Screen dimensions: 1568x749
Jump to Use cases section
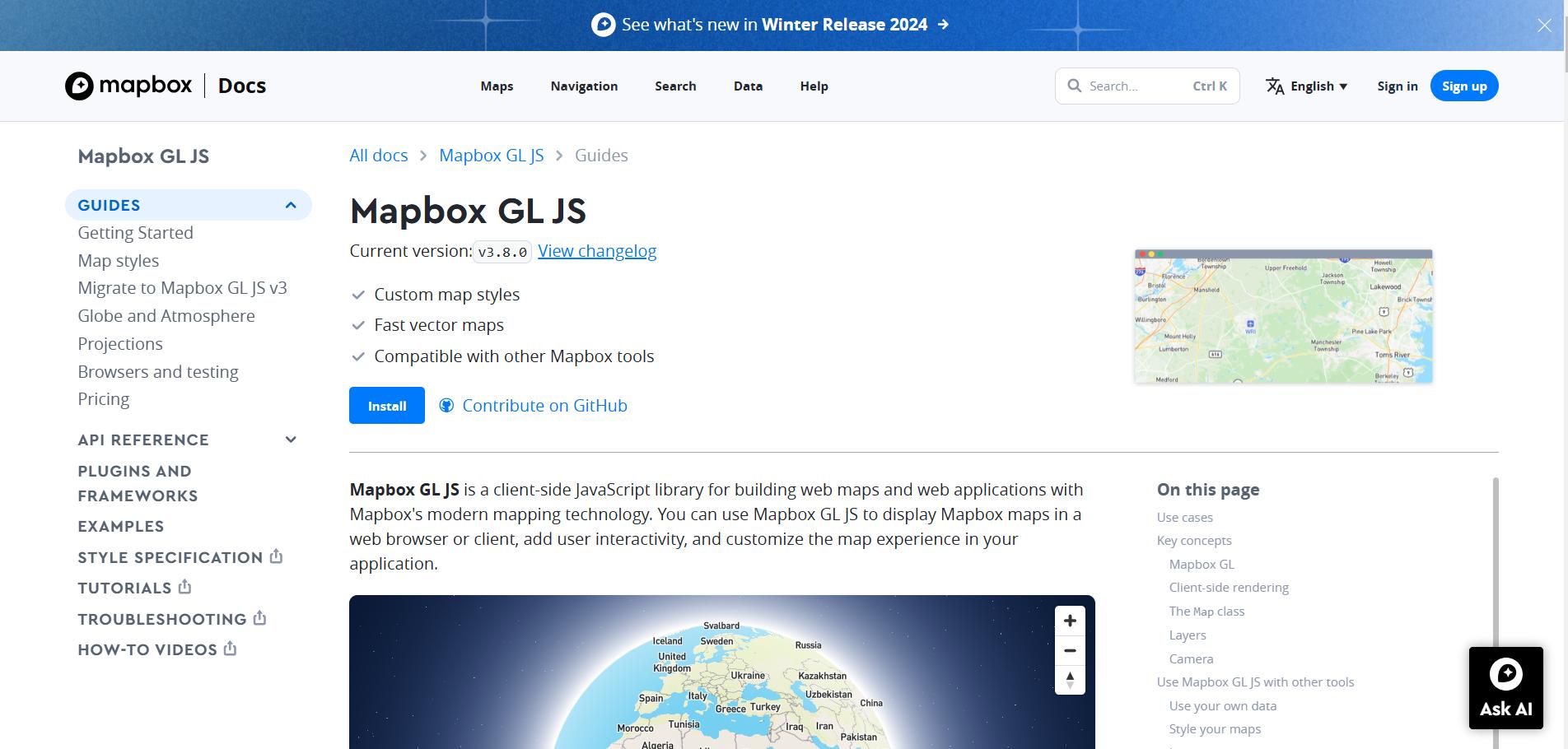[1185, 517]
